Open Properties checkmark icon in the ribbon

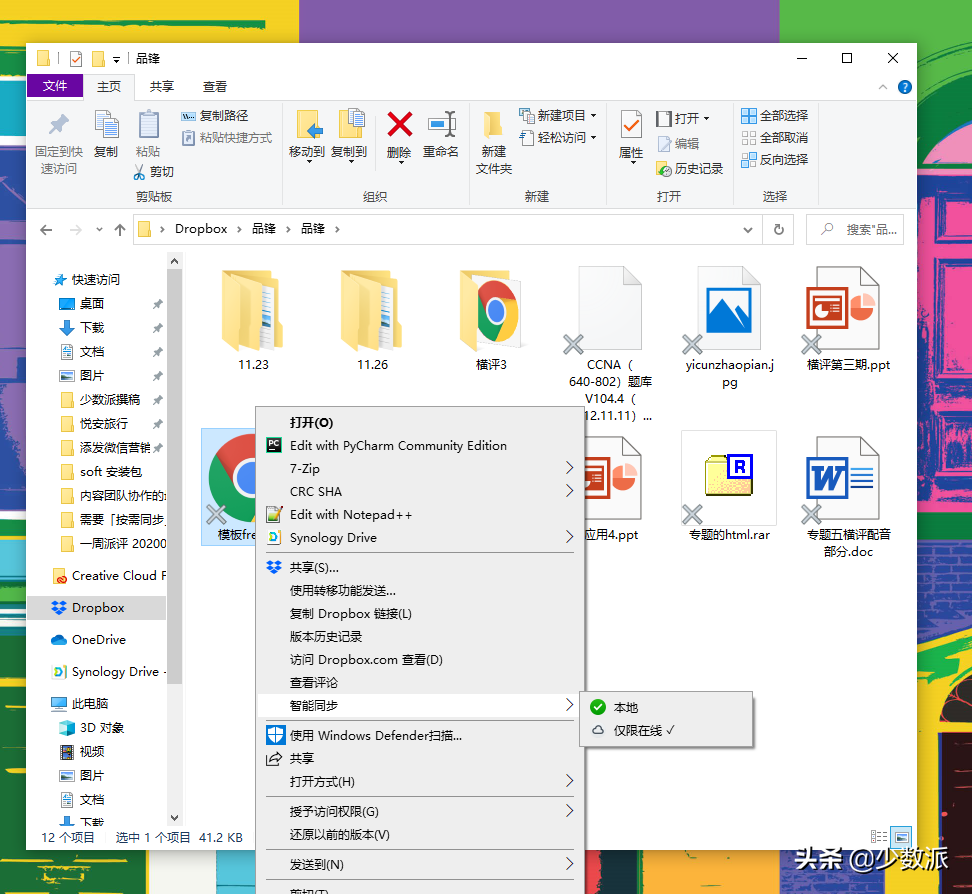click(631, 125)
